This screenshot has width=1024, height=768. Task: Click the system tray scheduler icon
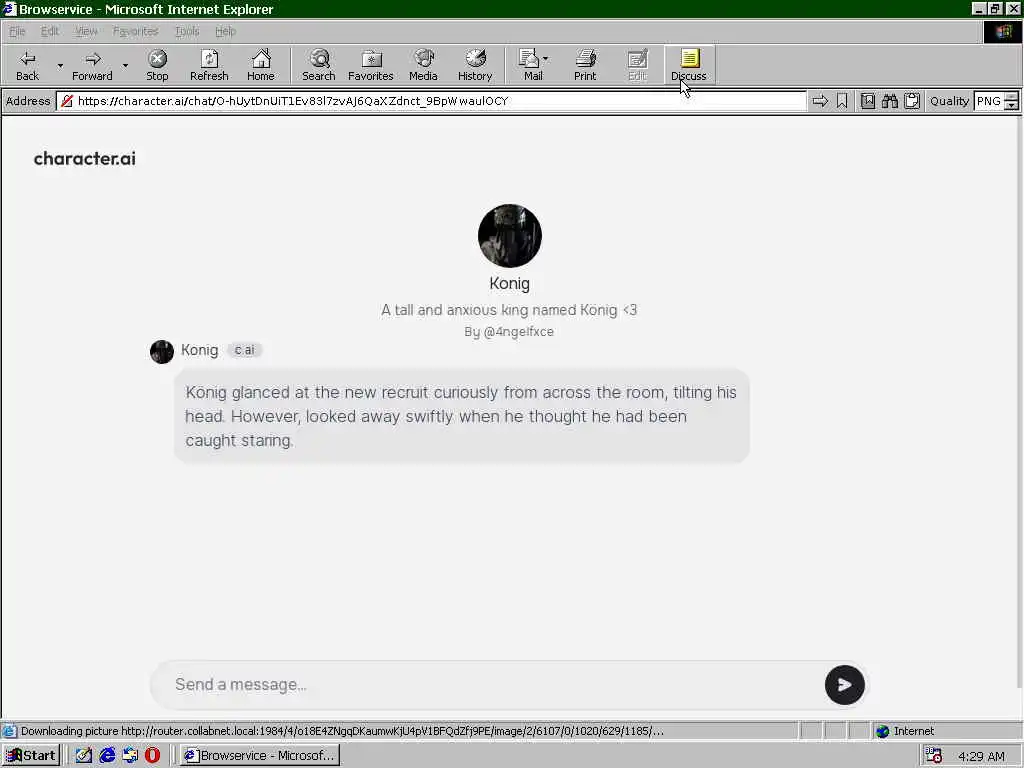click(x=934, y=756)
